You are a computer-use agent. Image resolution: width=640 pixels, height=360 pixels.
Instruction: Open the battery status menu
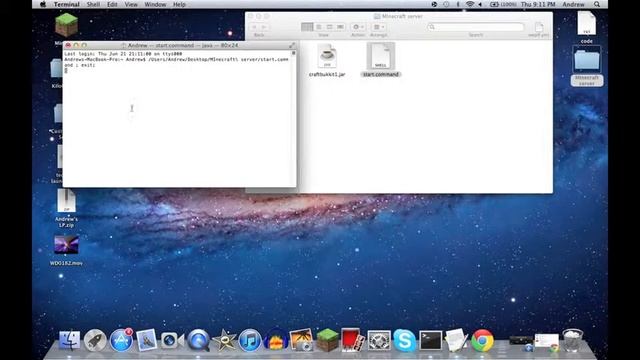click(x=503, y=4)
